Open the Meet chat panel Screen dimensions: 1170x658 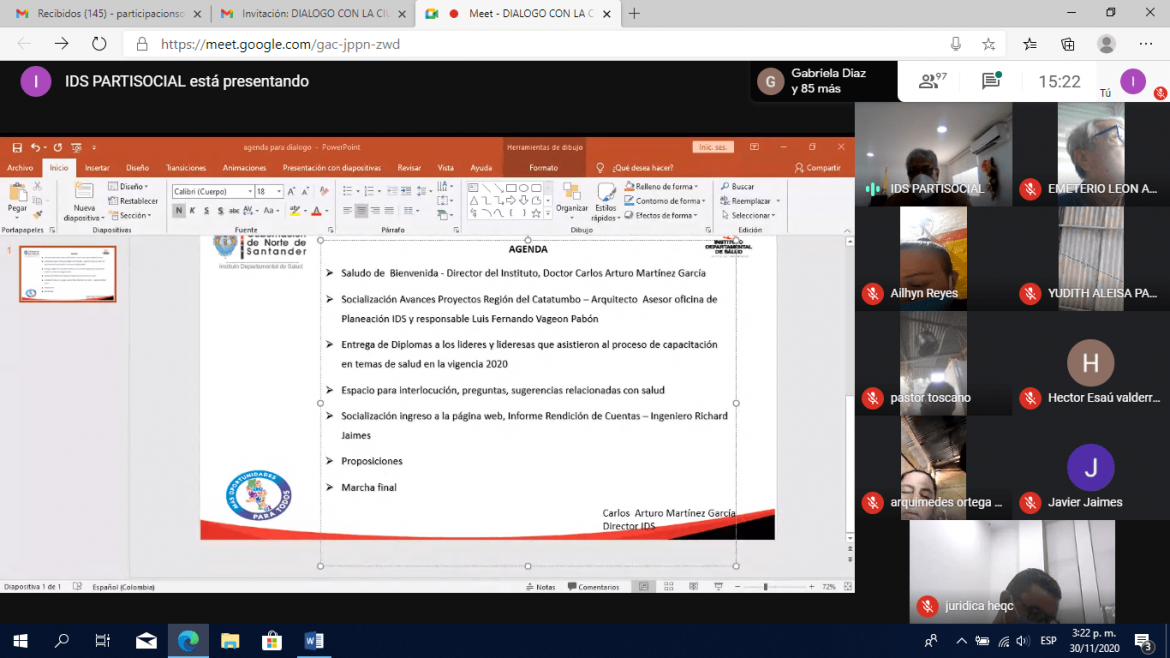pyautogui.click(x=991, y=82)
